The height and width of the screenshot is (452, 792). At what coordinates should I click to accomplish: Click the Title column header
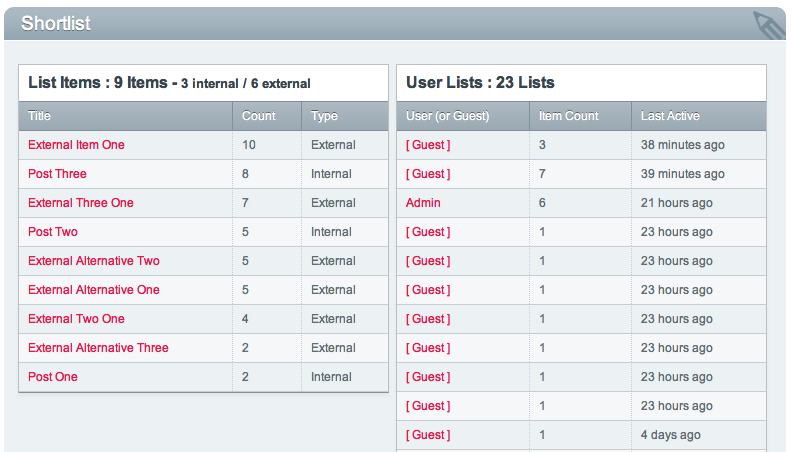coord(40,116)
